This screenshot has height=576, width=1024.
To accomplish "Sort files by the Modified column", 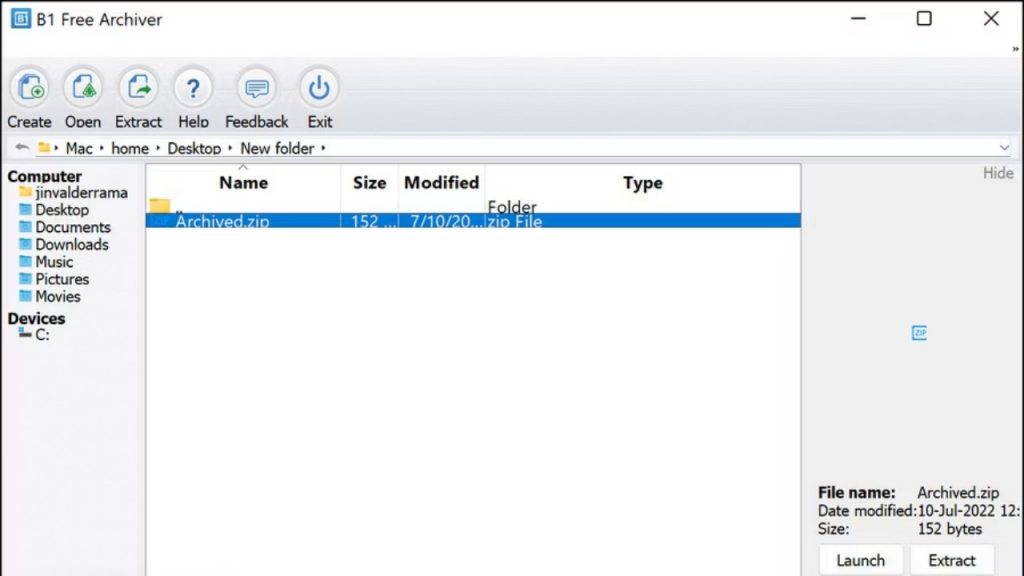I will 441,183.
